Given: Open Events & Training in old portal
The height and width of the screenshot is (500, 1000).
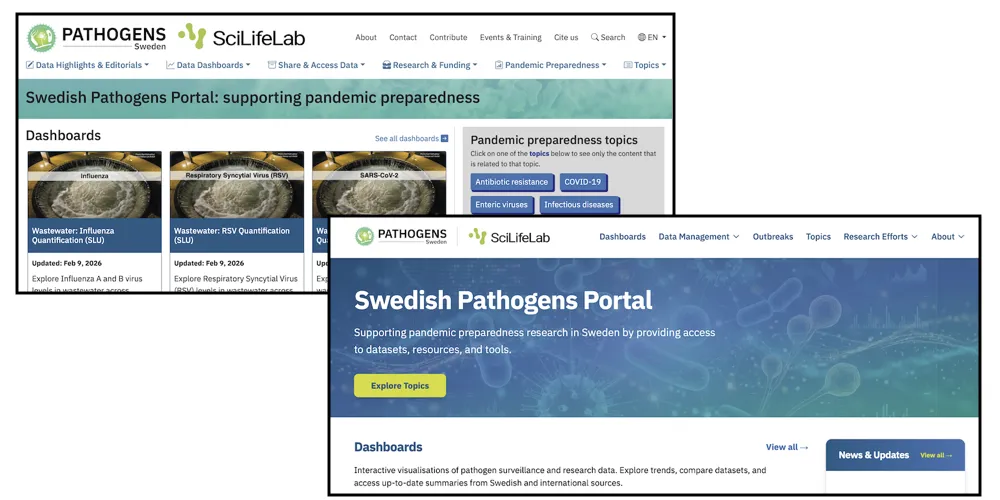Looking at the screenshot, I should [x=511, y=38].
